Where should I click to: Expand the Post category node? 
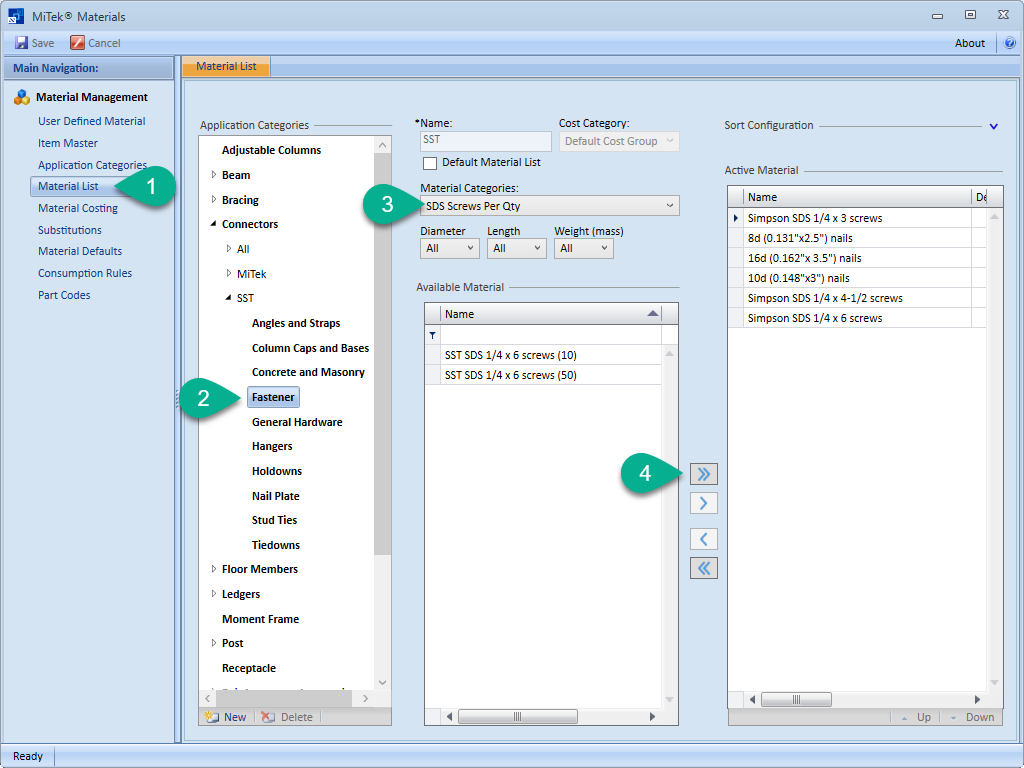(x=214, y=643)
